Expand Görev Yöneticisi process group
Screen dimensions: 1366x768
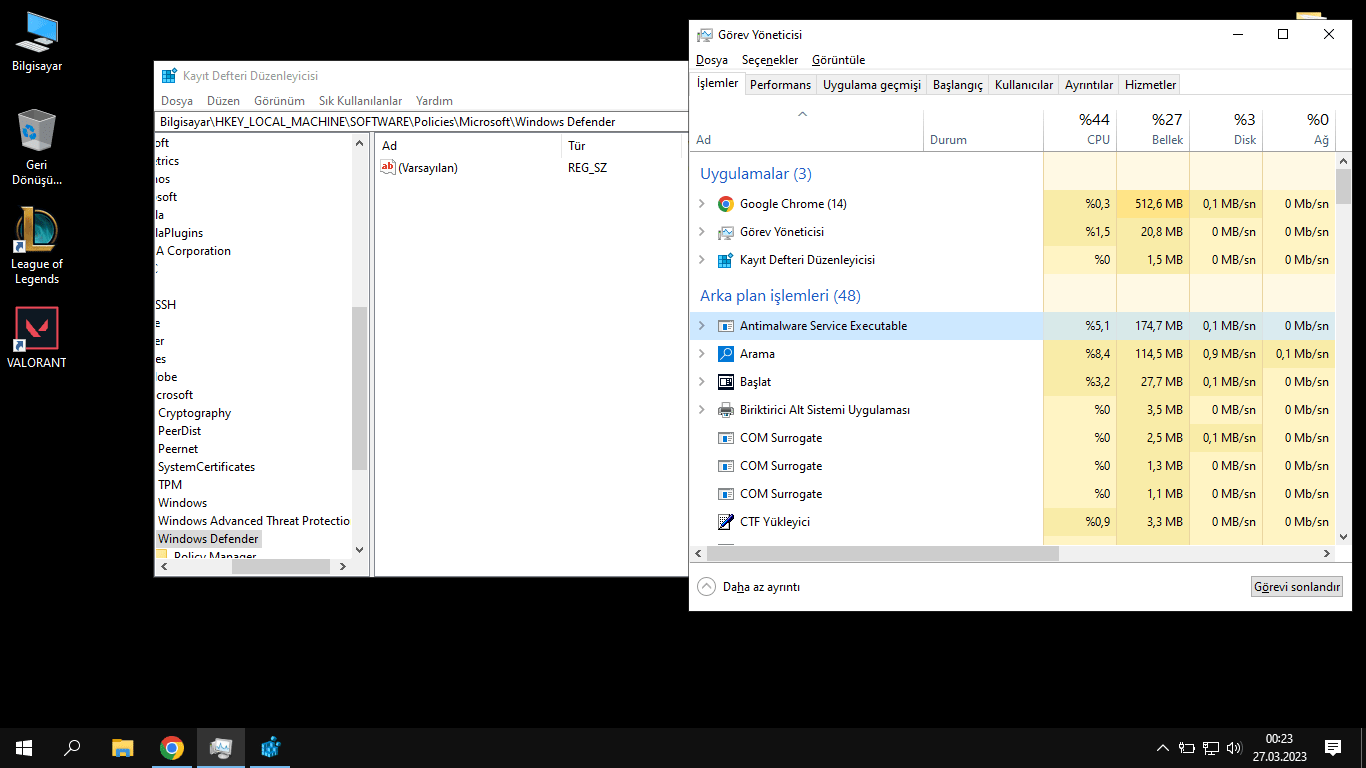pos(701,232)
